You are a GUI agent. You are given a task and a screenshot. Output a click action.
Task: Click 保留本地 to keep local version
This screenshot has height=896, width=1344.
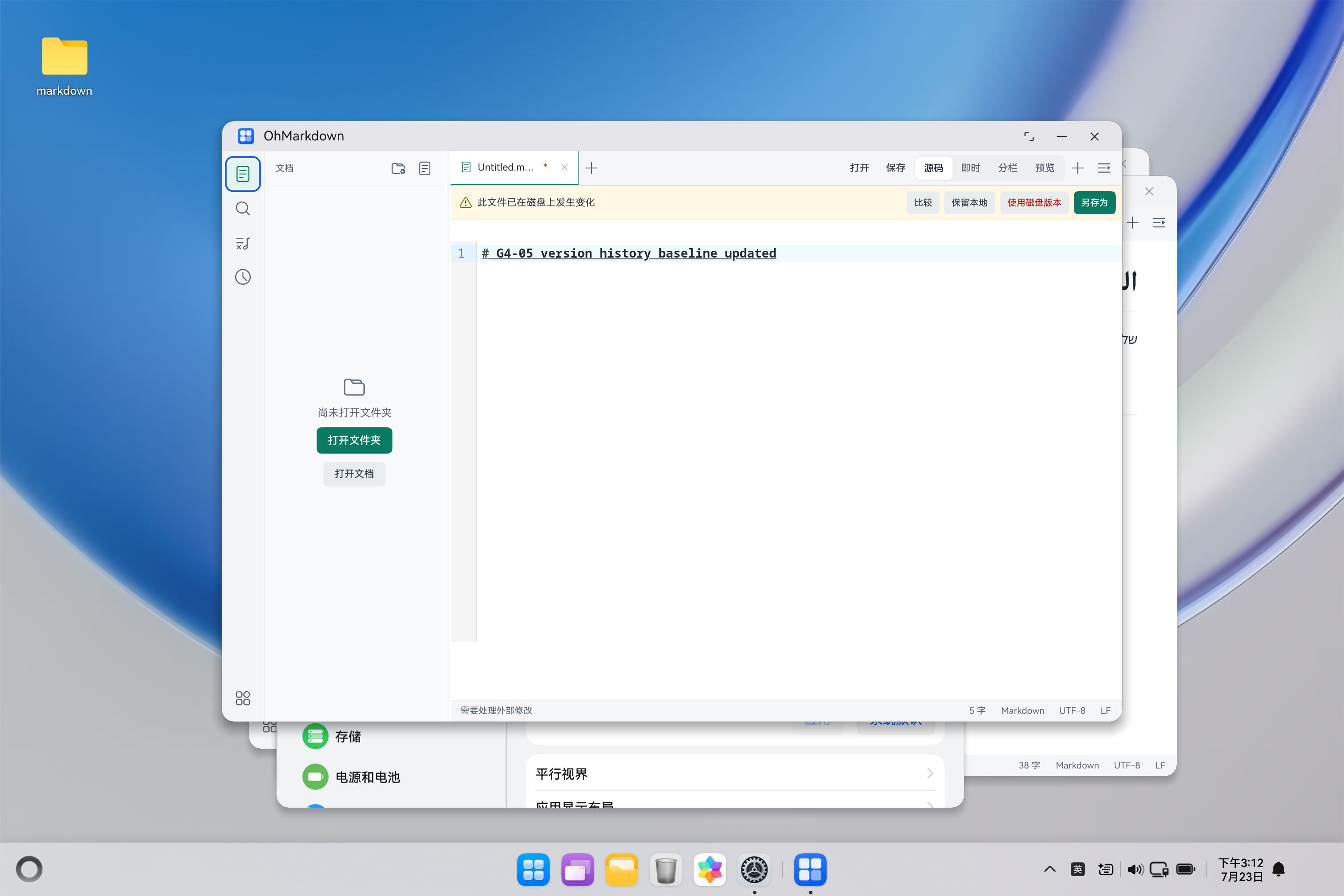[x=969, y=203]
